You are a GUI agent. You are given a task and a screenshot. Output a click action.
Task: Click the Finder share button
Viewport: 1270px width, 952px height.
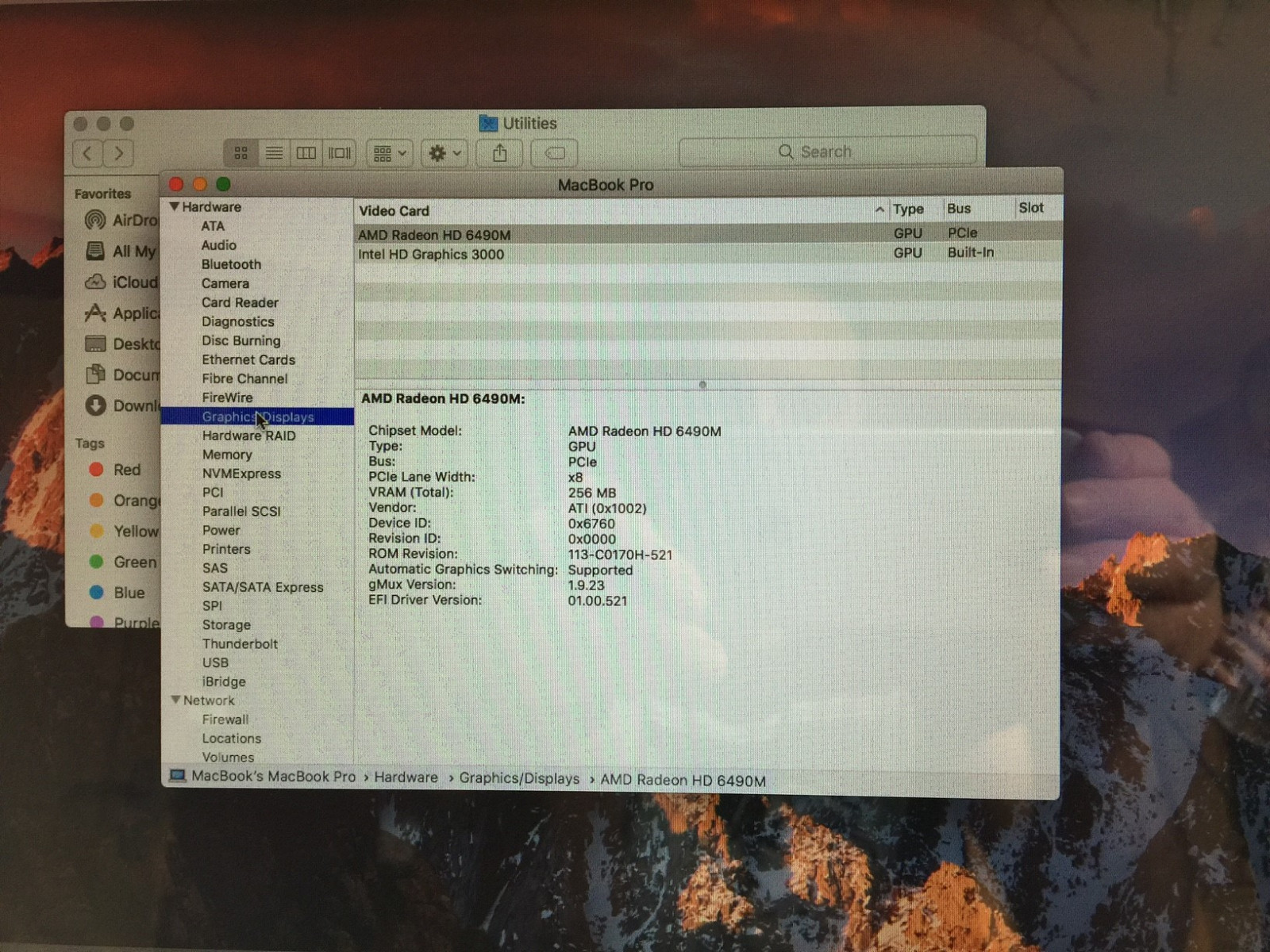click(499, 152)
